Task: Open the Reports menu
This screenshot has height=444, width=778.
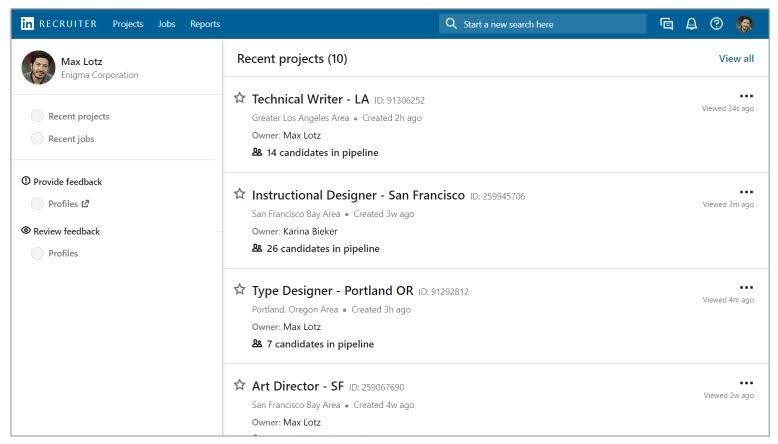Action: [205, 24]
